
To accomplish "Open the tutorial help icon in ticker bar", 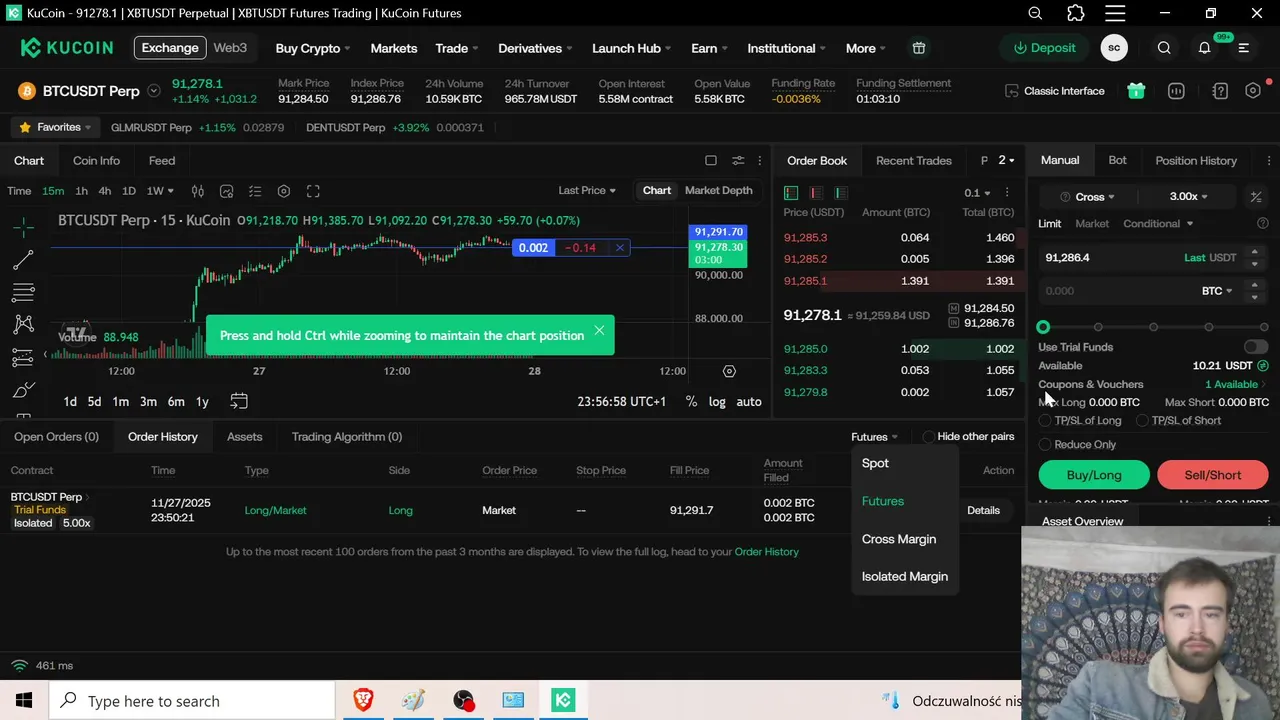I will [1220, 91].
